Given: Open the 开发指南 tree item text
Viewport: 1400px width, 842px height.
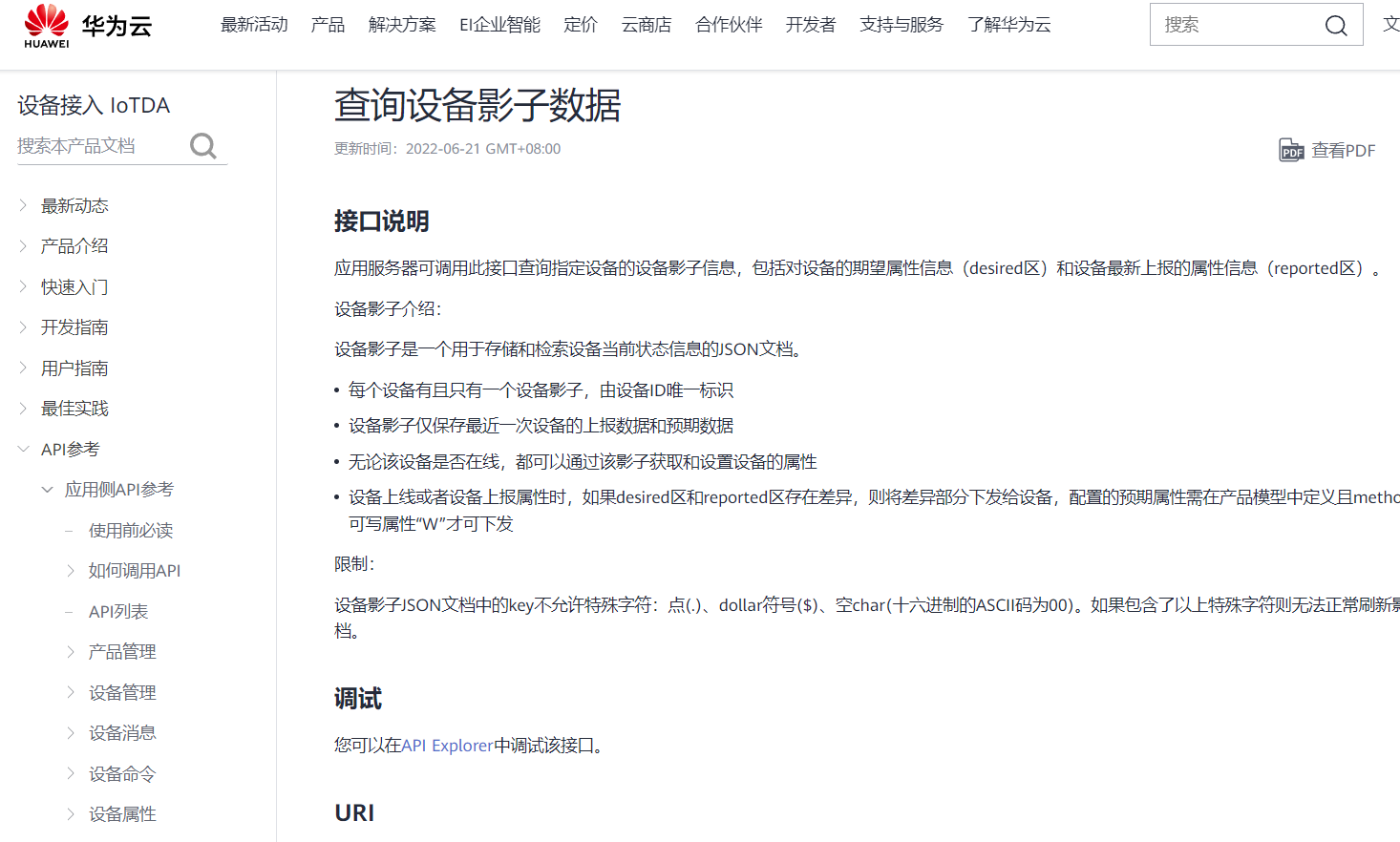Looking at the screenshot, I should click(x=74, y=327).
